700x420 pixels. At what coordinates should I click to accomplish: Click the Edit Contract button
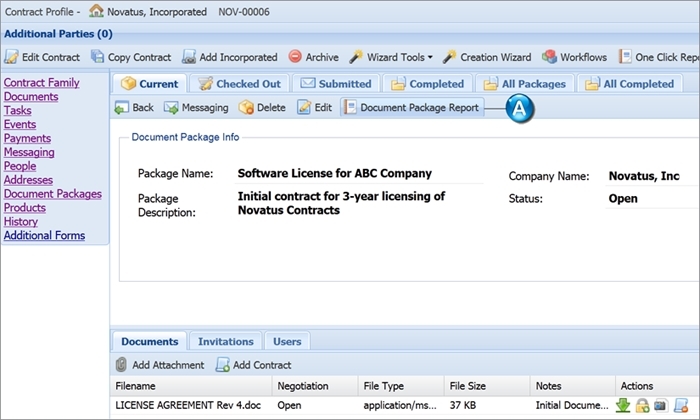point(42,57)
